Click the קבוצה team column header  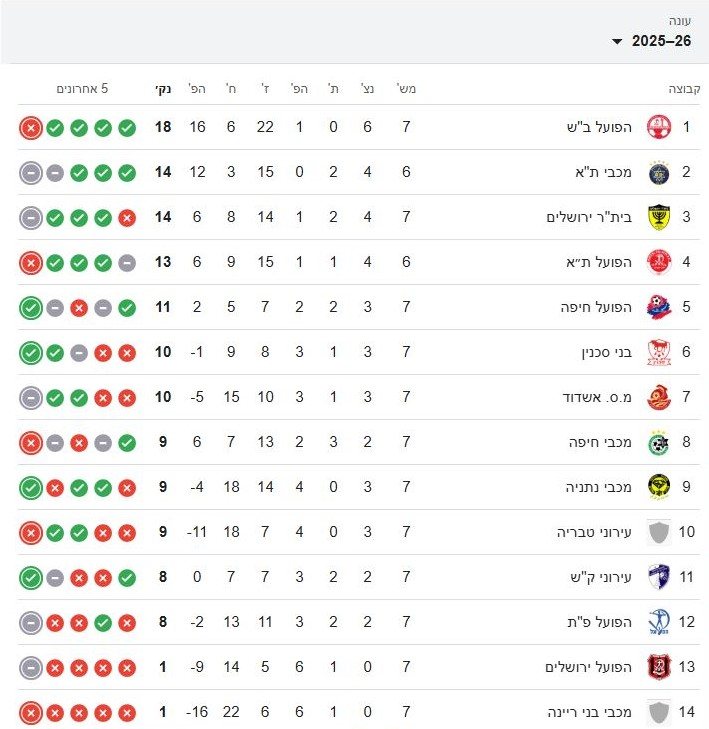[x=684, y=89]
